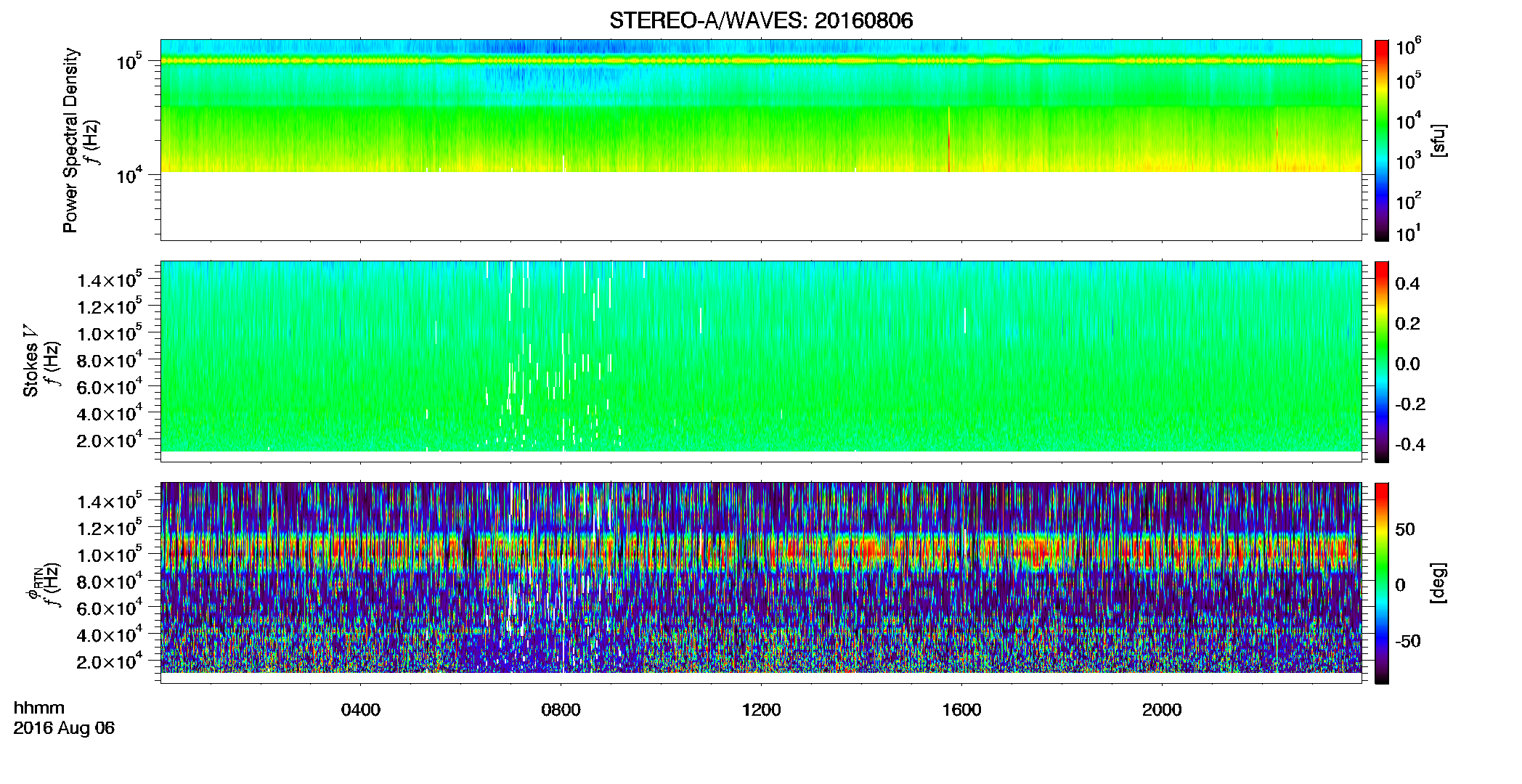Click the 10^6 tick on the top colorbar
The image size is (1522, 784).
[1409, 47]
